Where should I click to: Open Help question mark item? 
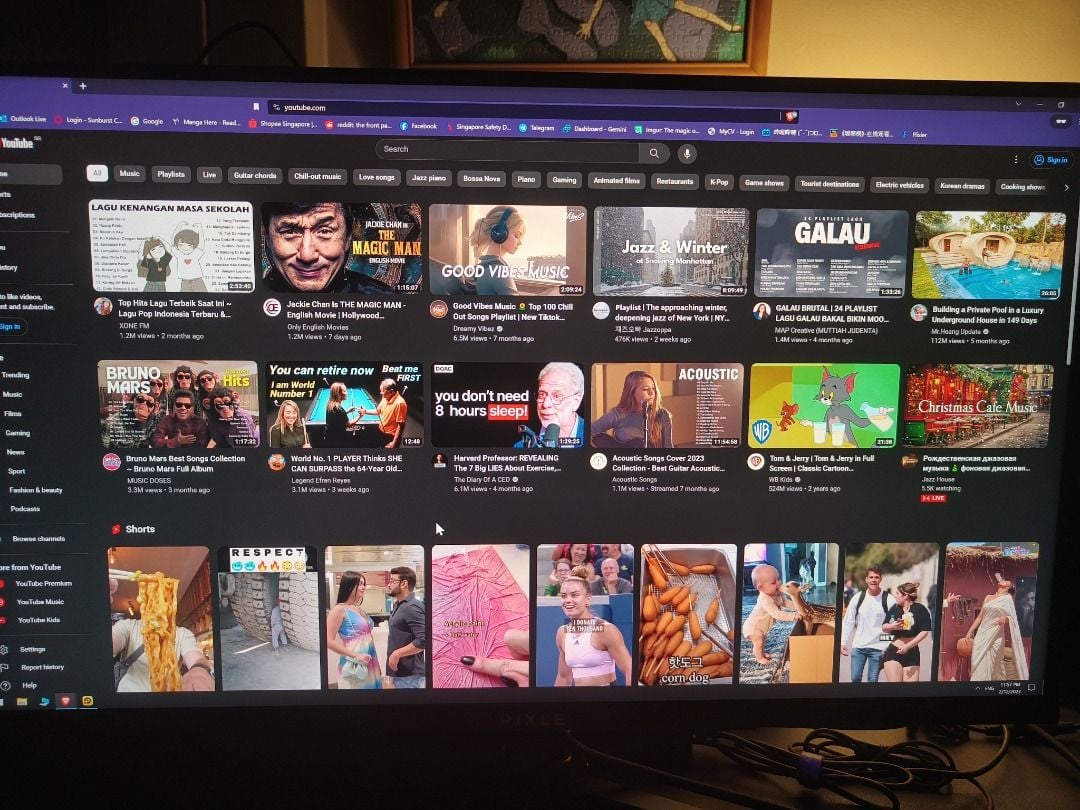click(x=21, y=685)
